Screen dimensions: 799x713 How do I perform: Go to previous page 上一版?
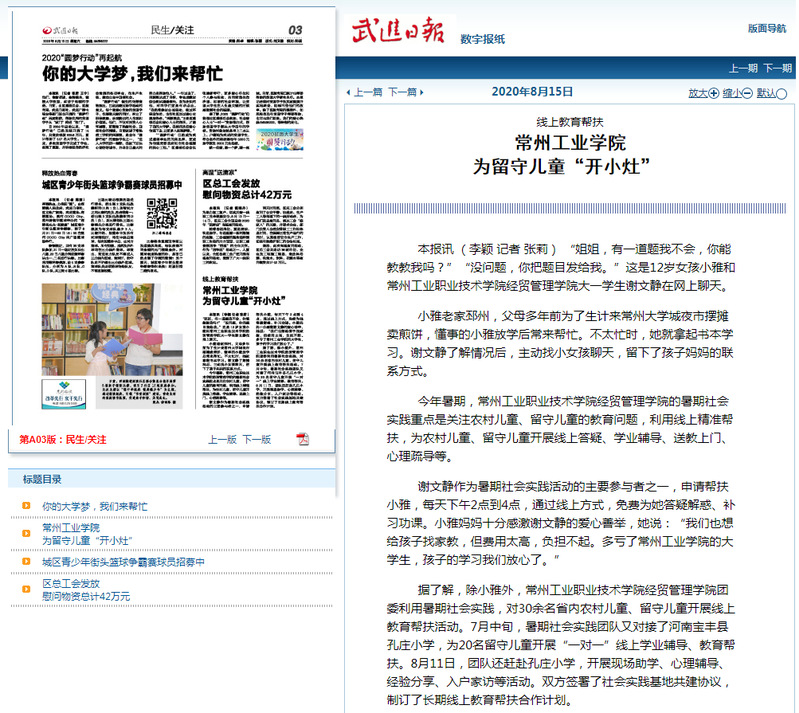pos(222,439)
